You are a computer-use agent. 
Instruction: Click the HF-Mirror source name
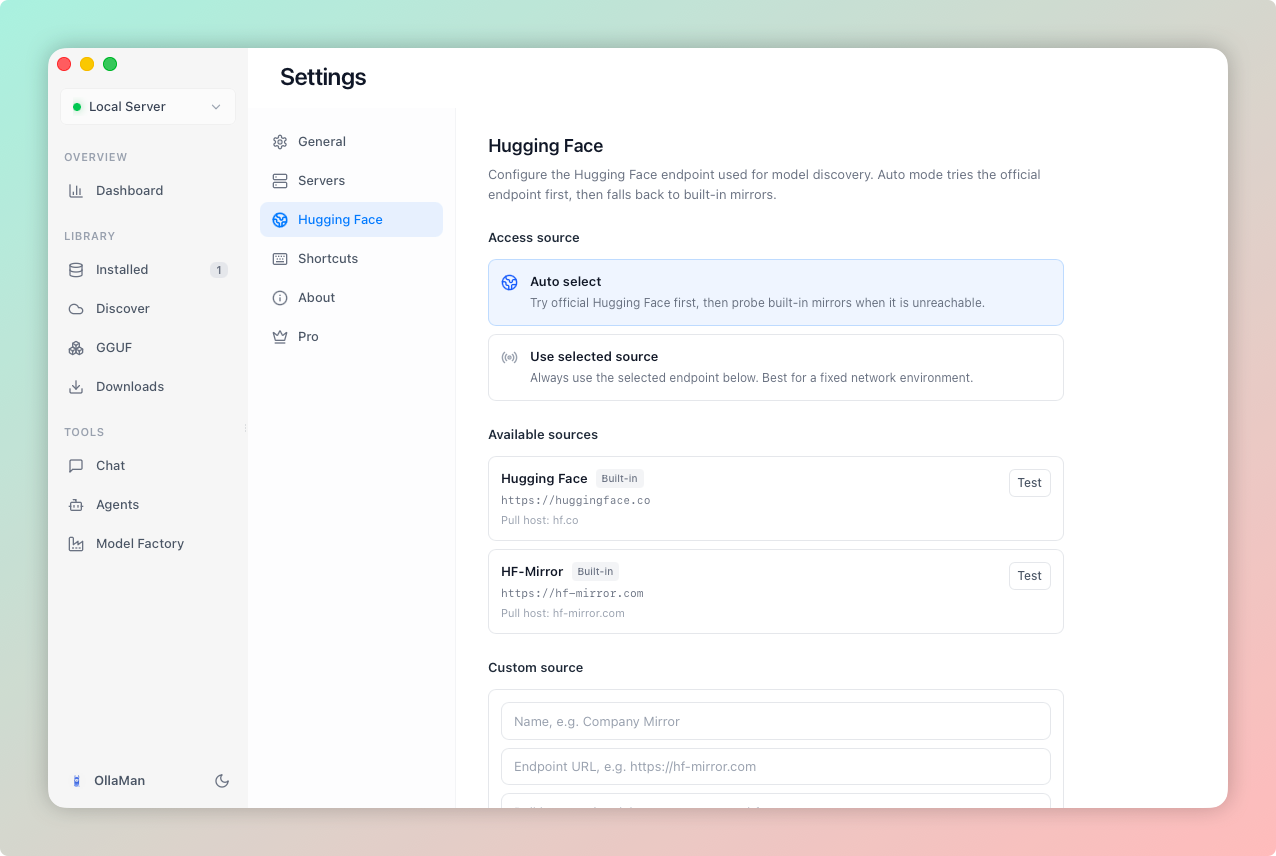[532, 572]
